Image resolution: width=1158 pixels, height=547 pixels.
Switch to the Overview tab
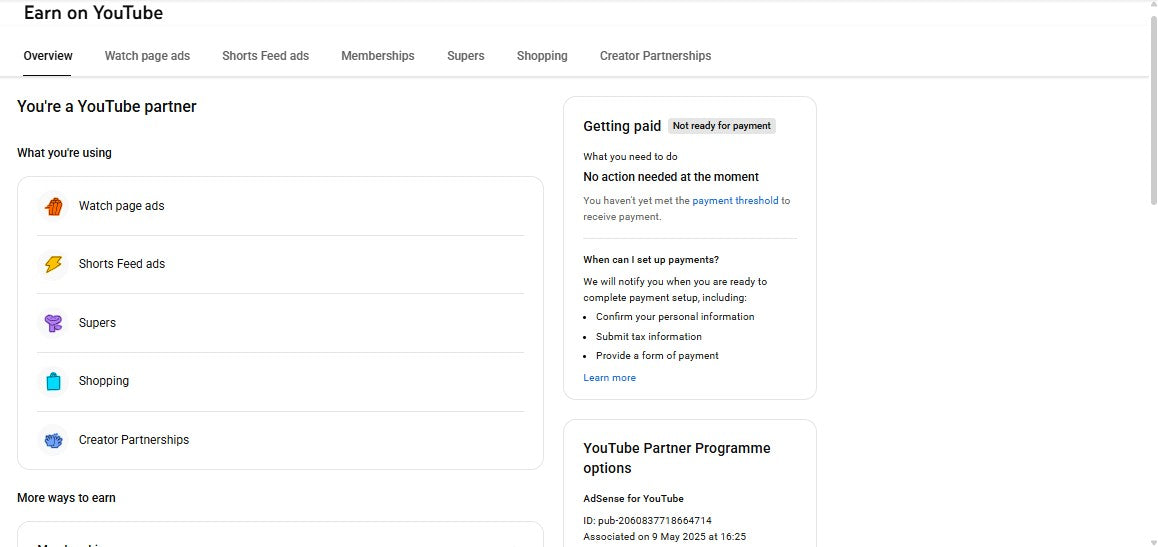48,56
